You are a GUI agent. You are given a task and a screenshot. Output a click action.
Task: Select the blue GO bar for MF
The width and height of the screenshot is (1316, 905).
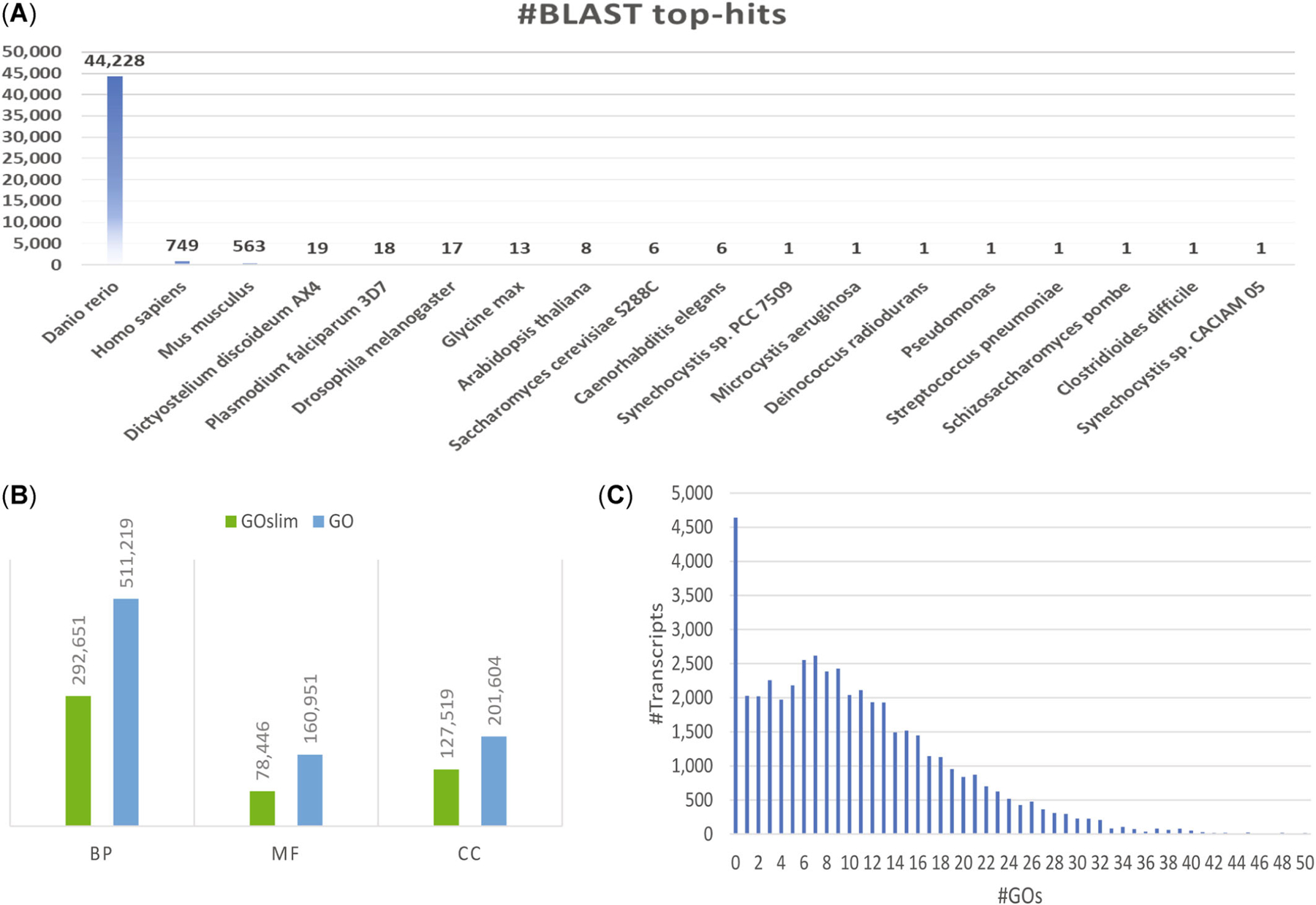(310, 790)
